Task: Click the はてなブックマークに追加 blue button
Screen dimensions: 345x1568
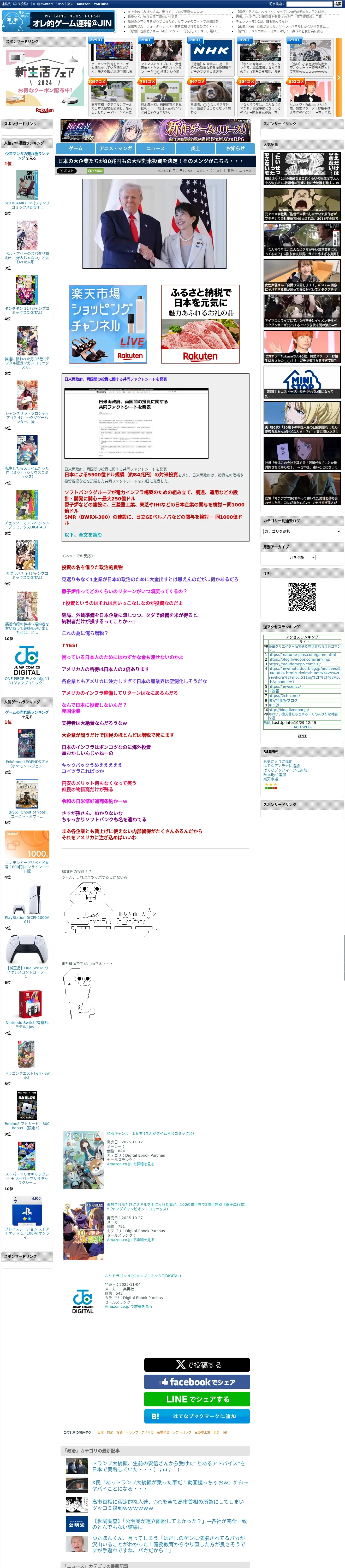Action: [x=197, y=1416]
